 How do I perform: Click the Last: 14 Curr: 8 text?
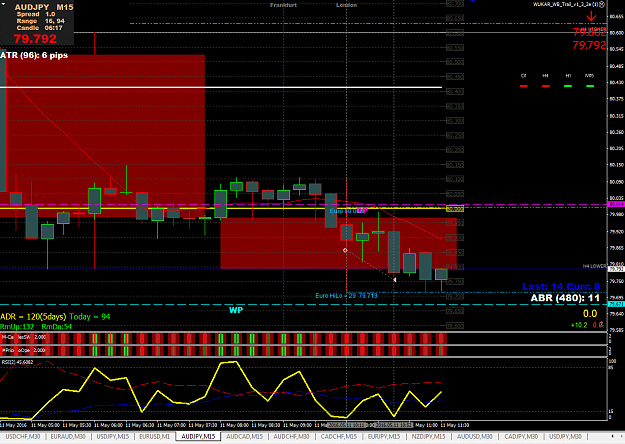(561, 287)
